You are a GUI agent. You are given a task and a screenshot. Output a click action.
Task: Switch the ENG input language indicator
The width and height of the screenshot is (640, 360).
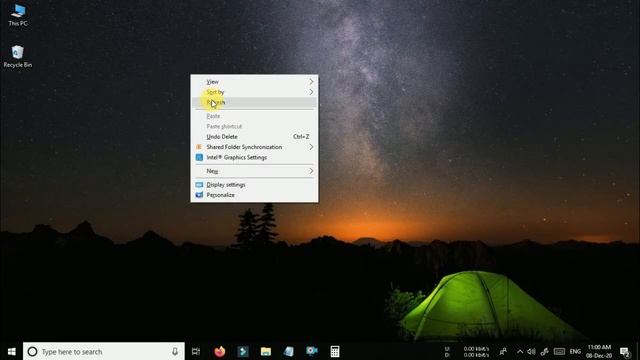tap(575, 351)
